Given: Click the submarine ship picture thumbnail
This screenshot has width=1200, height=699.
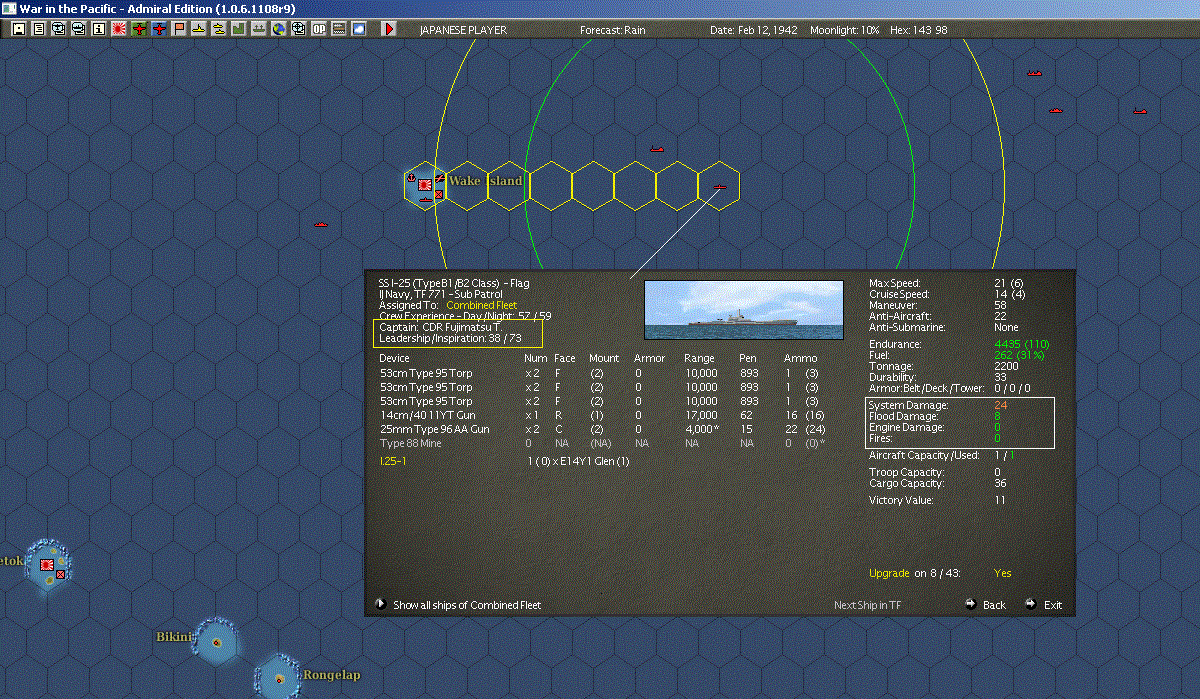Looking at the screenshot, I should [743, 310].
